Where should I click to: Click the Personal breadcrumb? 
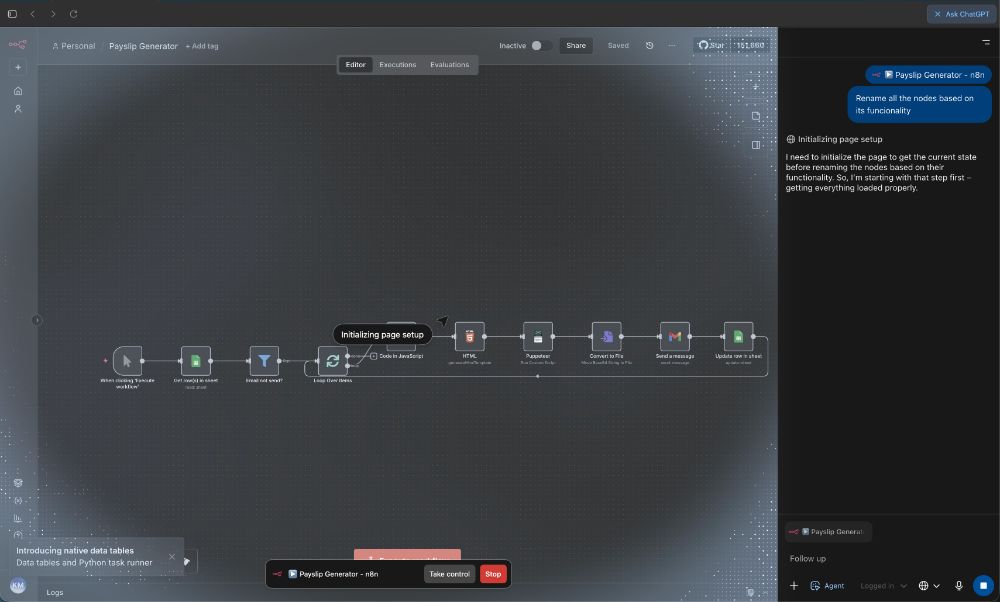tap(73, 46)
